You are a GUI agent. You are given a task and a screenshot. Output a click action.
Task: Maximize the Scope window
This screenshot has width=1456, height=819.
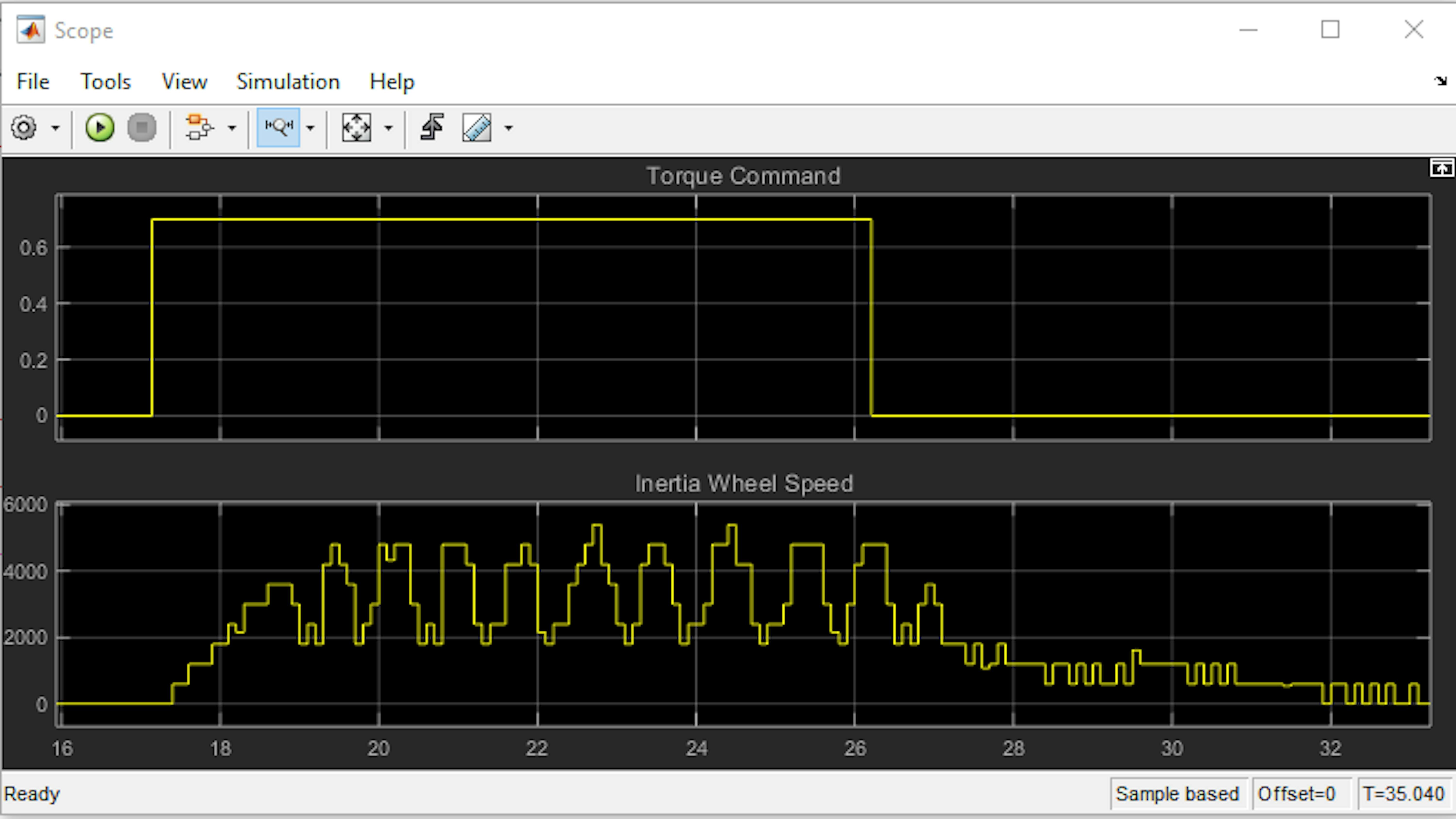pyautogui.click(x=1330, y=29)
